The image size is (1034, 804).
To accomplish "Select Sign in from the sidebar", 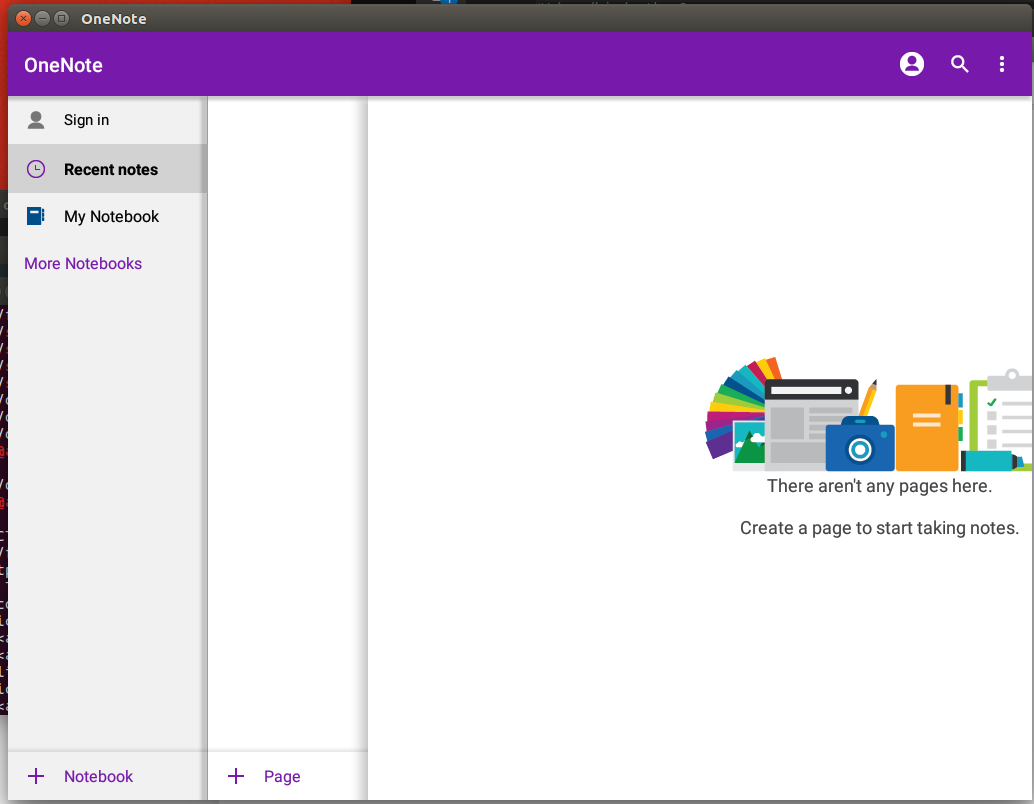I will [x=107, y=120].
